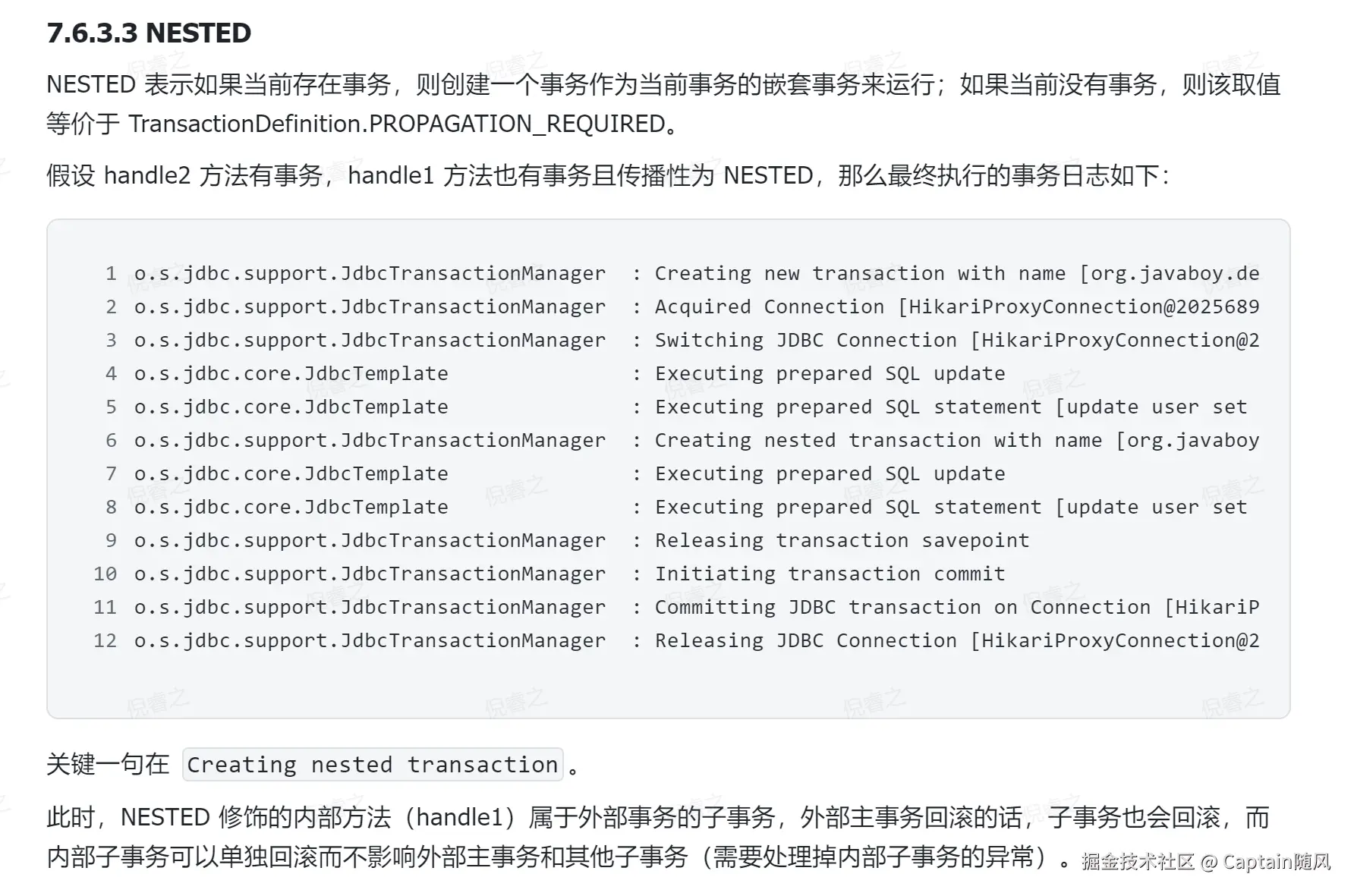Click line number 12 in code block
1354x896 pixels.
click(105, 640)
